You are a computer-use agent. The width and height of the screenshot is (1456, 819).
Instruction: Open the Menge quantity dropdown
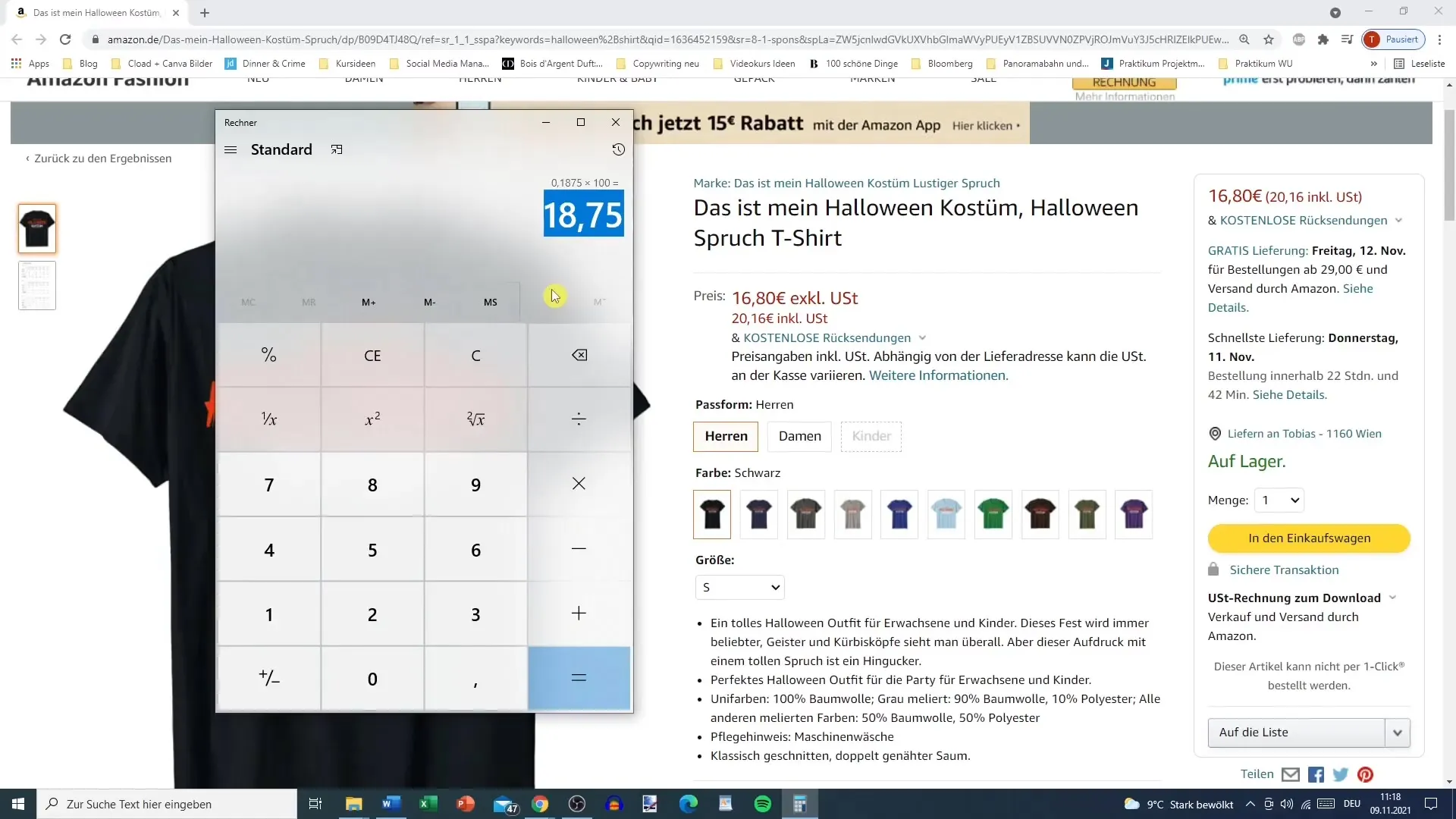click(x=1279, y=500)
